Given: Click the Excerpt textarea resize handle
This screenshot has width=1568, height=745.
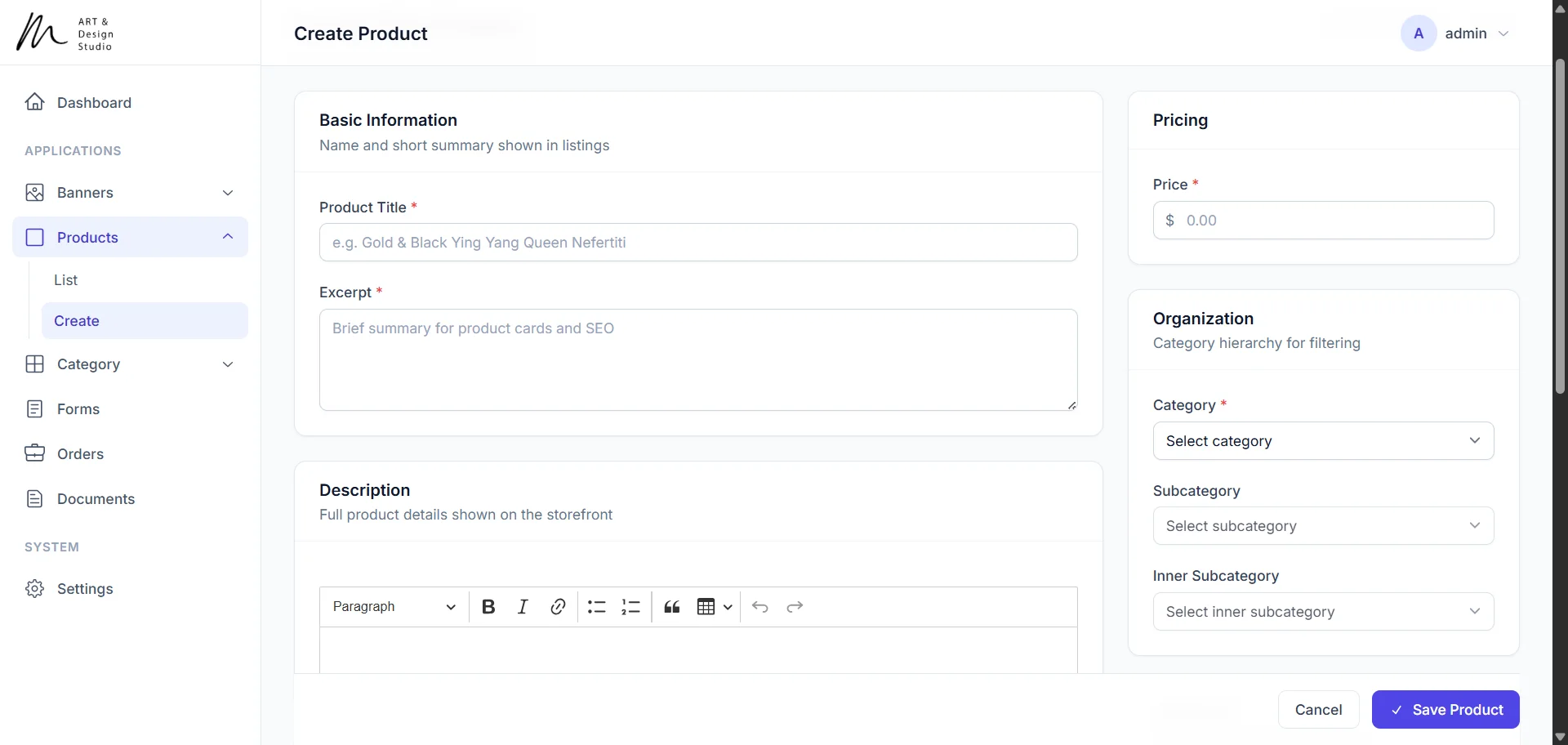Looking at the screenshot, I should click(x=1071, y=405).
